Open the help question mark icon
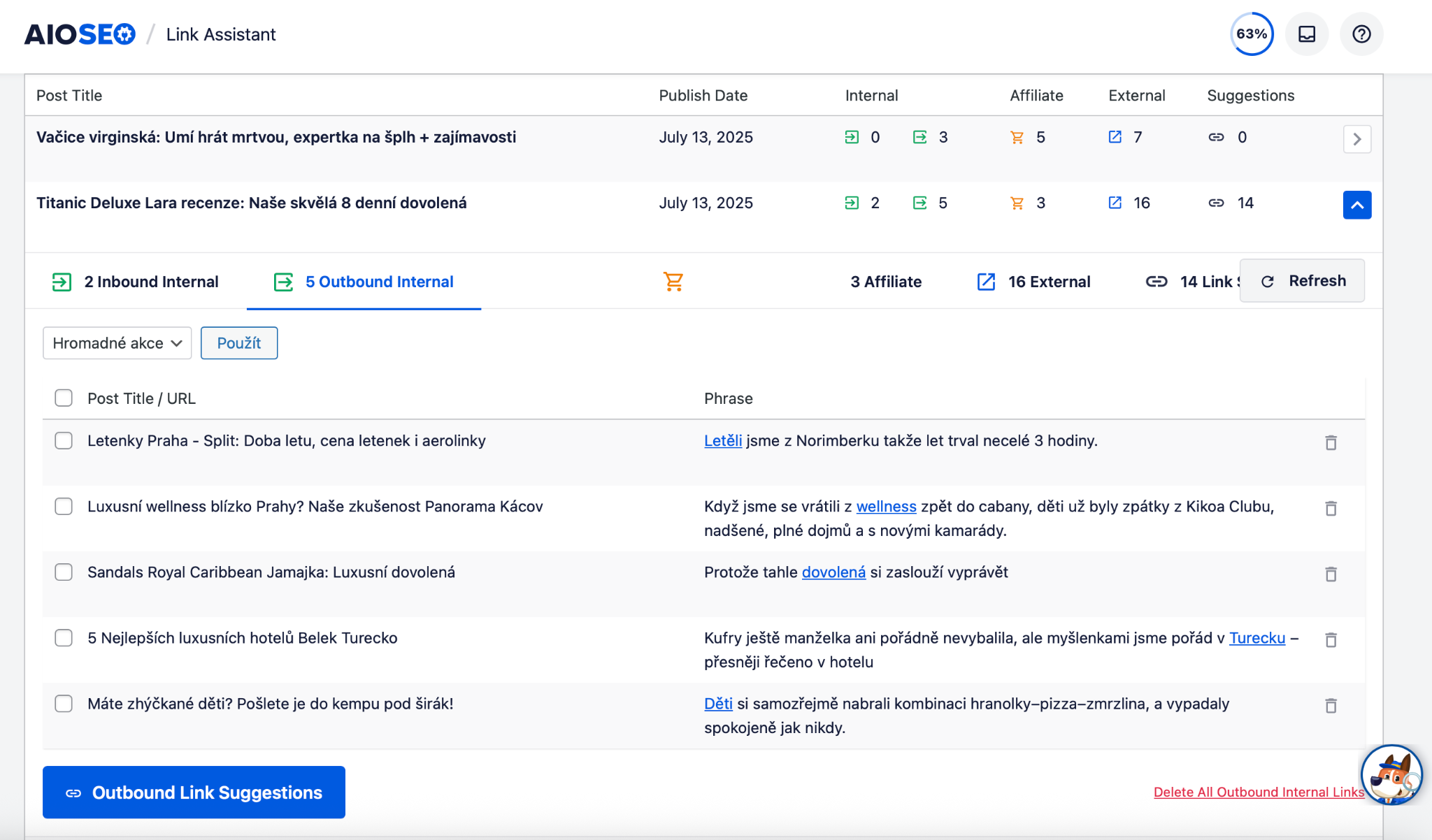This screenshot has width=1432, height=840. 1361,34
